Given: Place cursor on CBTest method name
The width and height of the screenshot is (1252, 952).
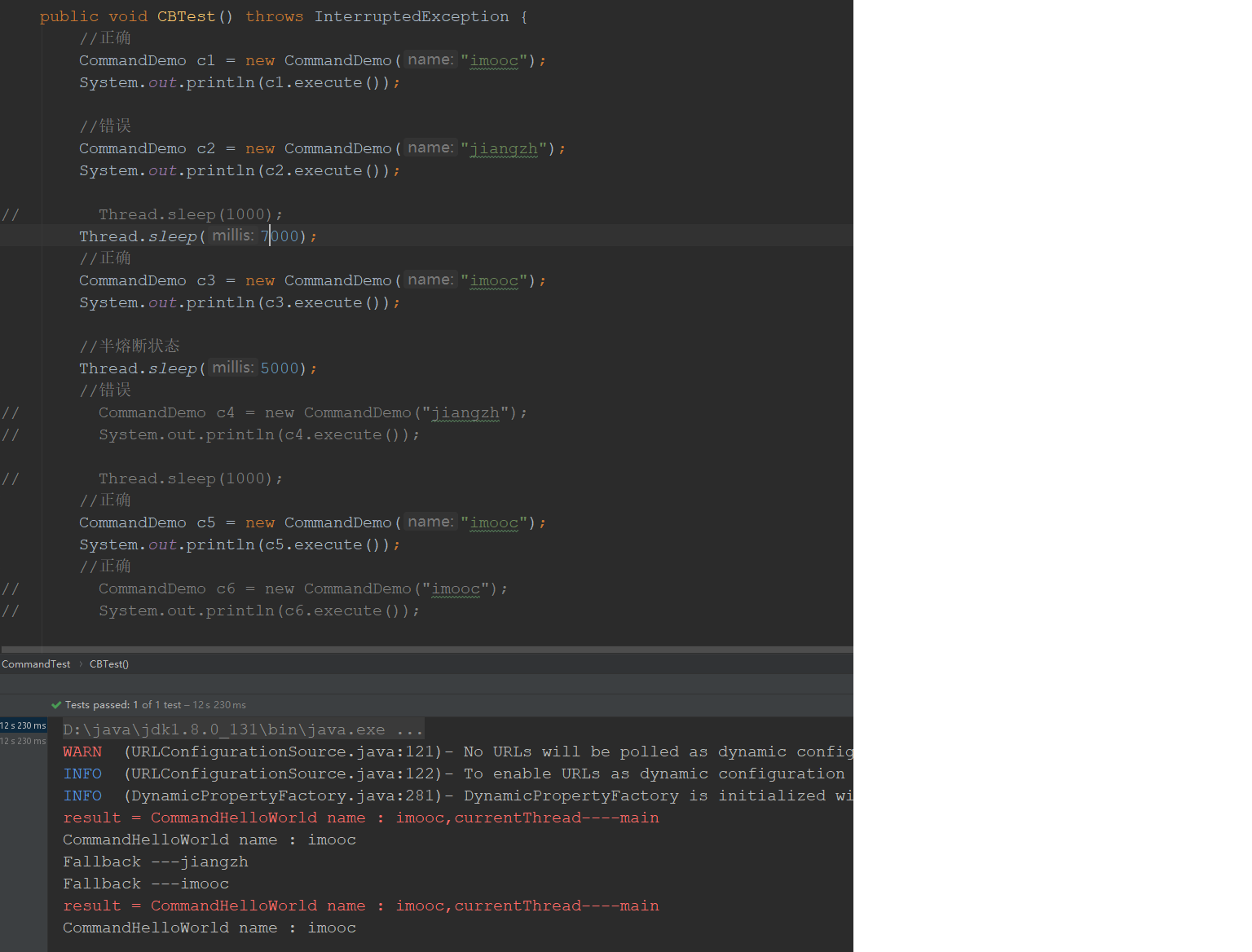Looking at the screenshot, I should click(x=186, y=16).
